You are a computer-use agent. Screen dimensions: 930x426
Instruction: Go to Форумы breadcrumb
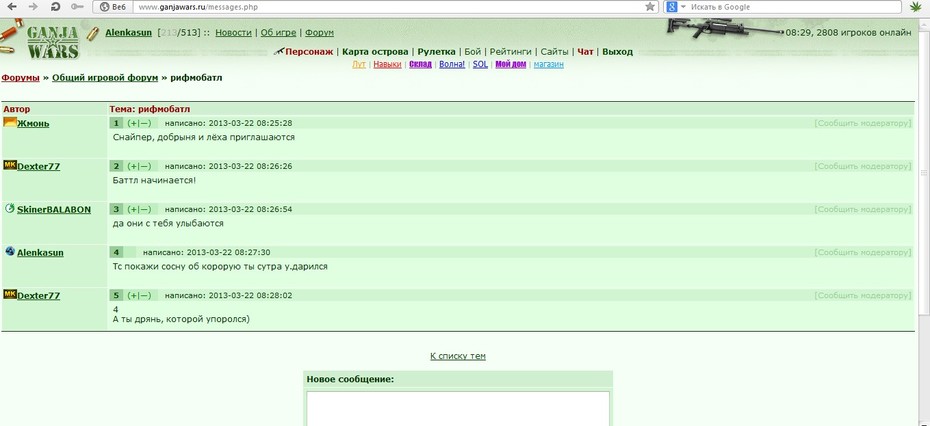tap(20, 78)
